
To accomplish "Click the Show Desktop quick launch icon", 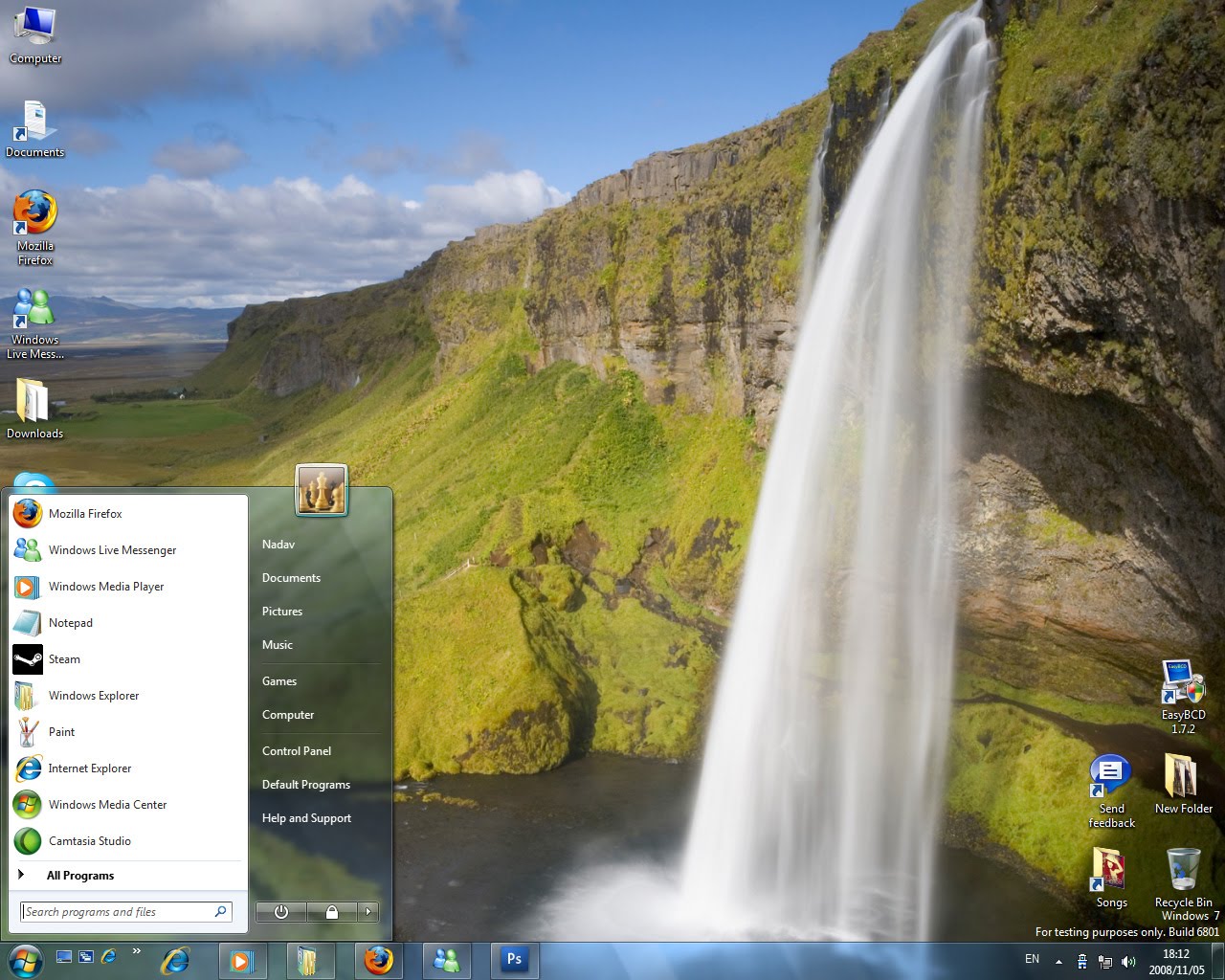I will (x=64, y=957).
